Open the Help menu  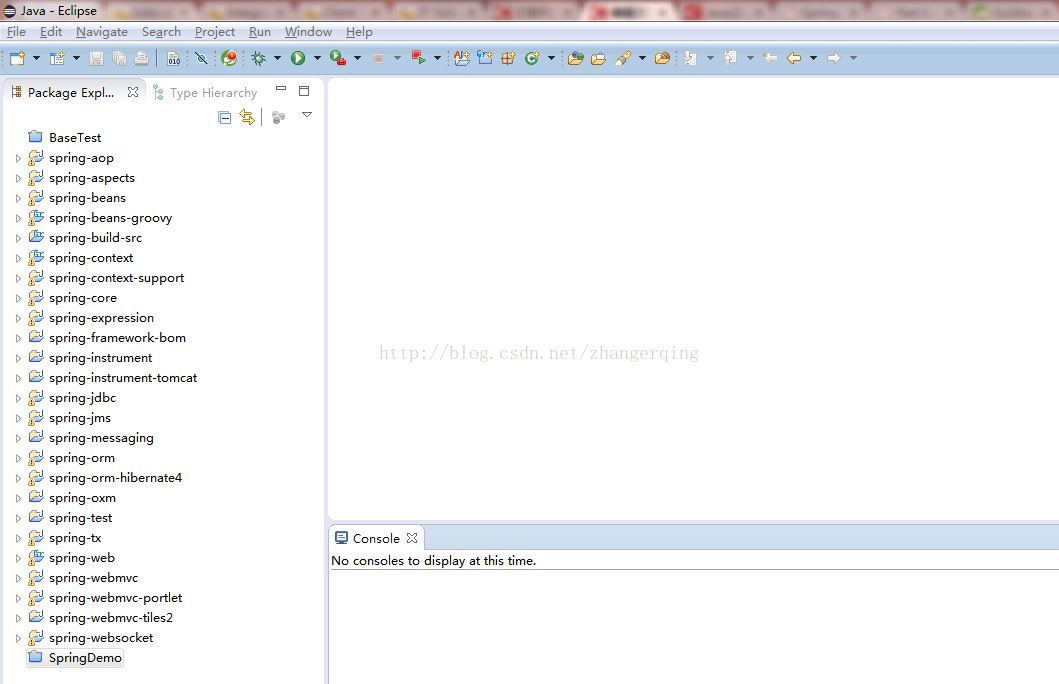pos(359,32)
